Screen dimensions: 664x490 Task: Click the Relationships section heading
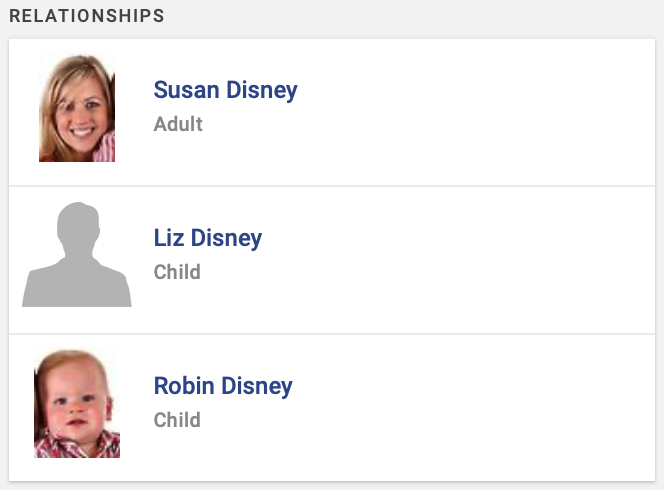[87, 16]
